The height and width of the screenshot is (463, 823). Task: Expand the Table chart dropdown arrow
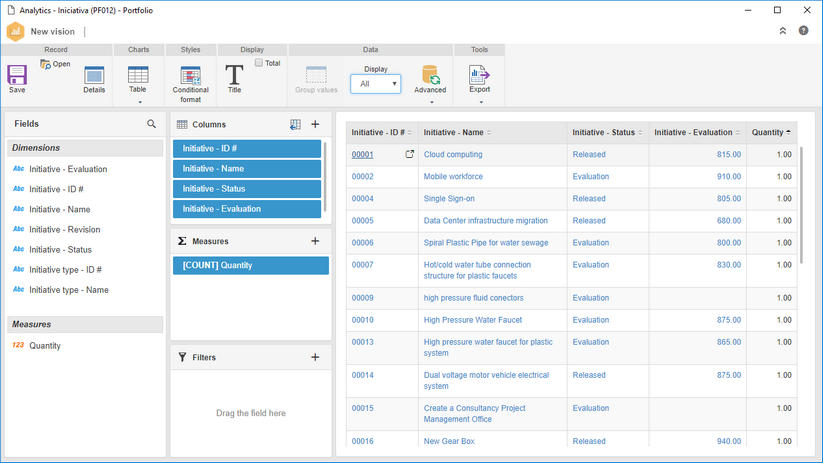click(x=140, y=102)
